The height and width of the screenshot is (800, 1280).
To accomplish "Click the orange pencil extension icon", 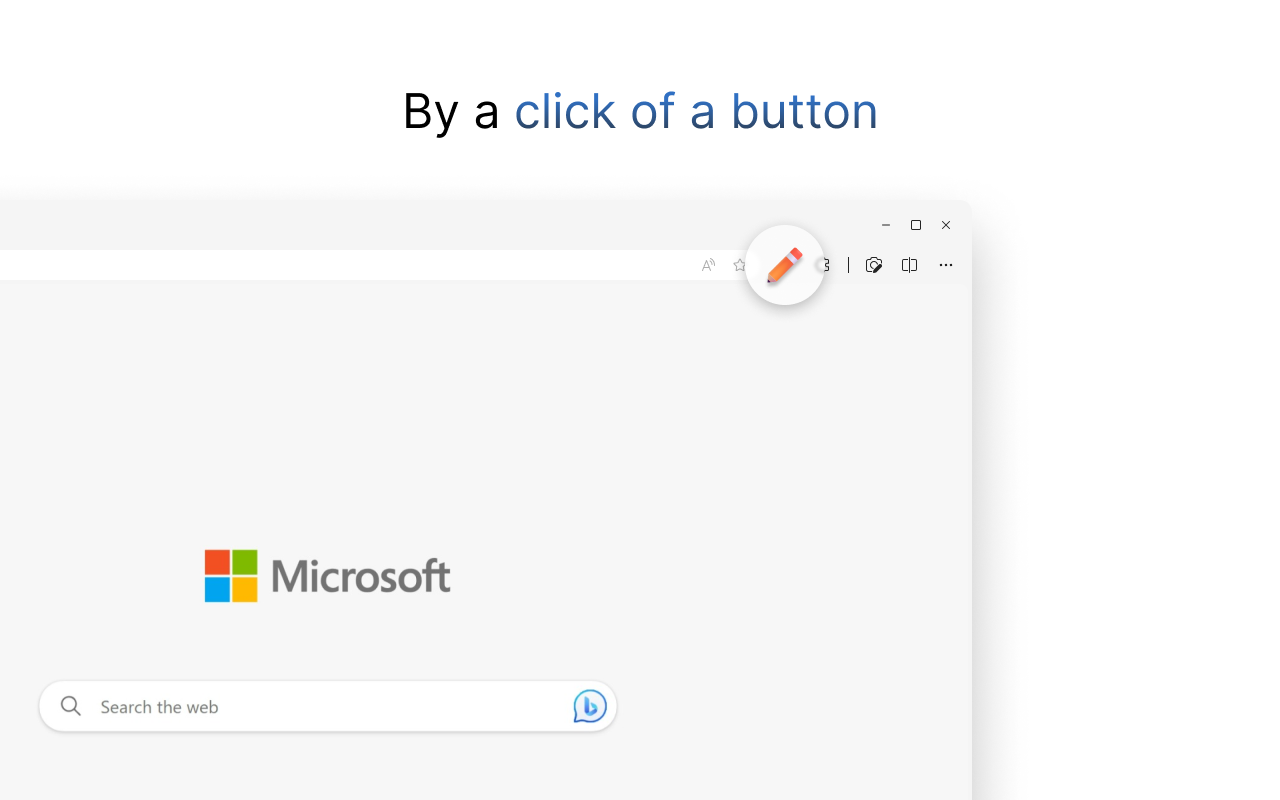I will pos(785,265).
